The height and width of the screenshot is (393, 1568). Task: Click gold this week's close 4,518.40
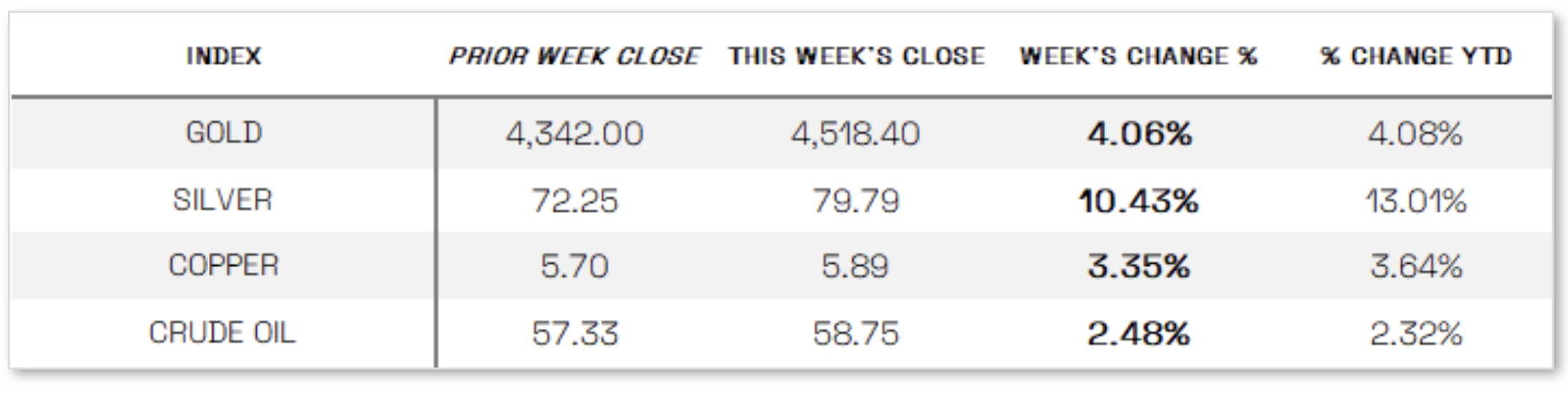click(855, 134)
